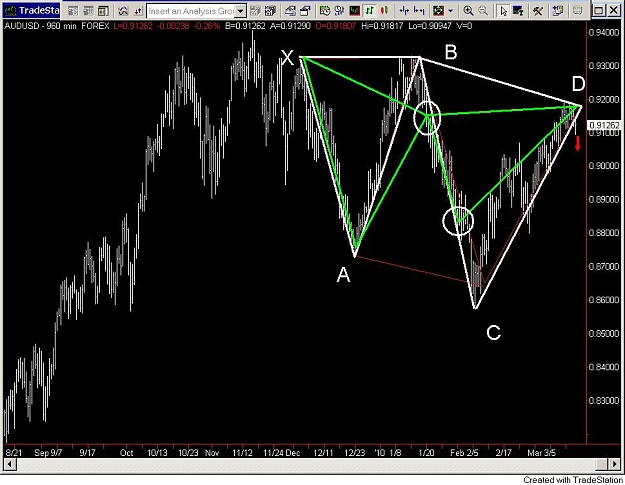Click the zigzag Insert Analysis Technique icon

(123, 11)
